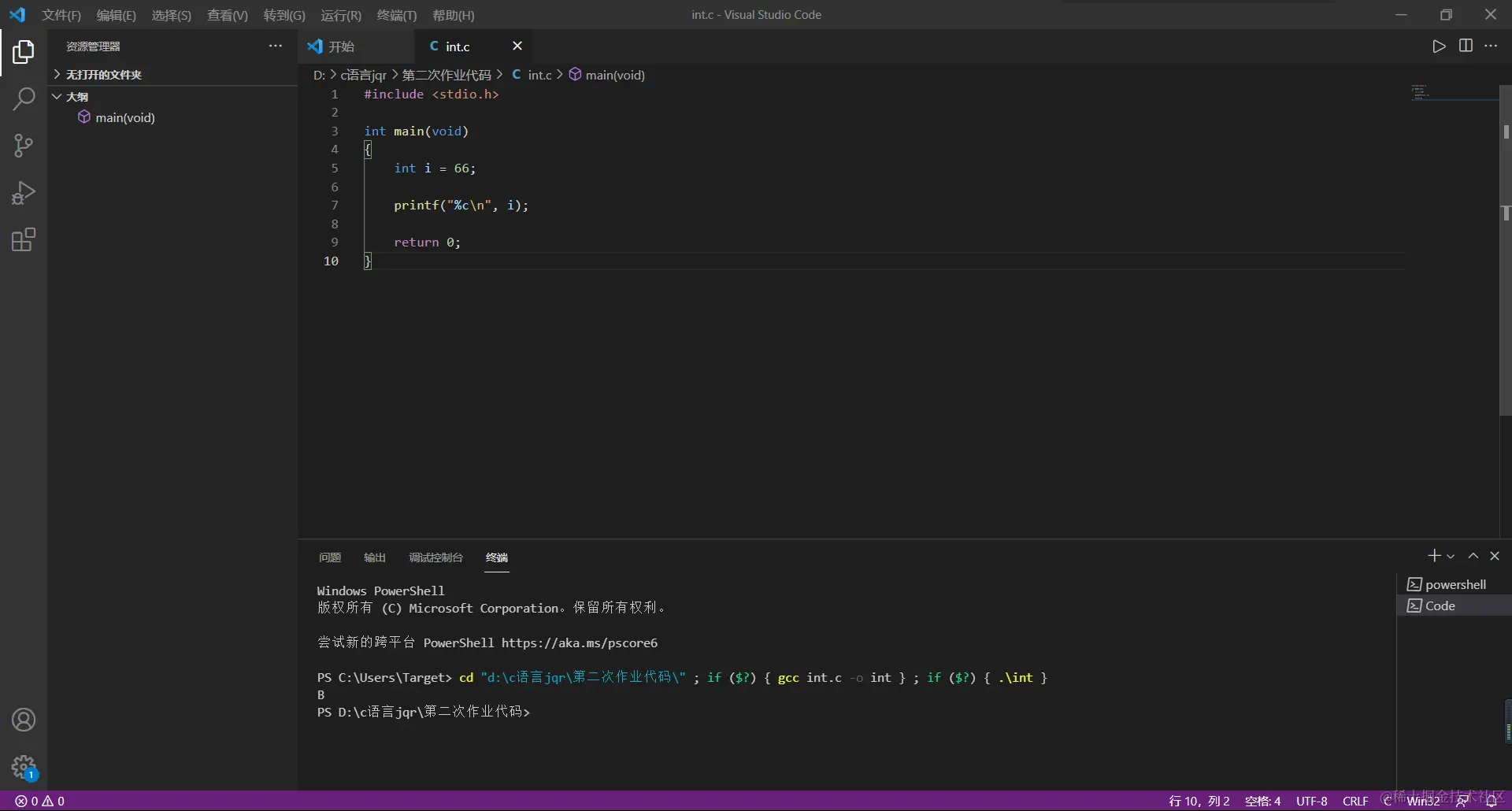Open the 查看(V) menu

[228, 15]
